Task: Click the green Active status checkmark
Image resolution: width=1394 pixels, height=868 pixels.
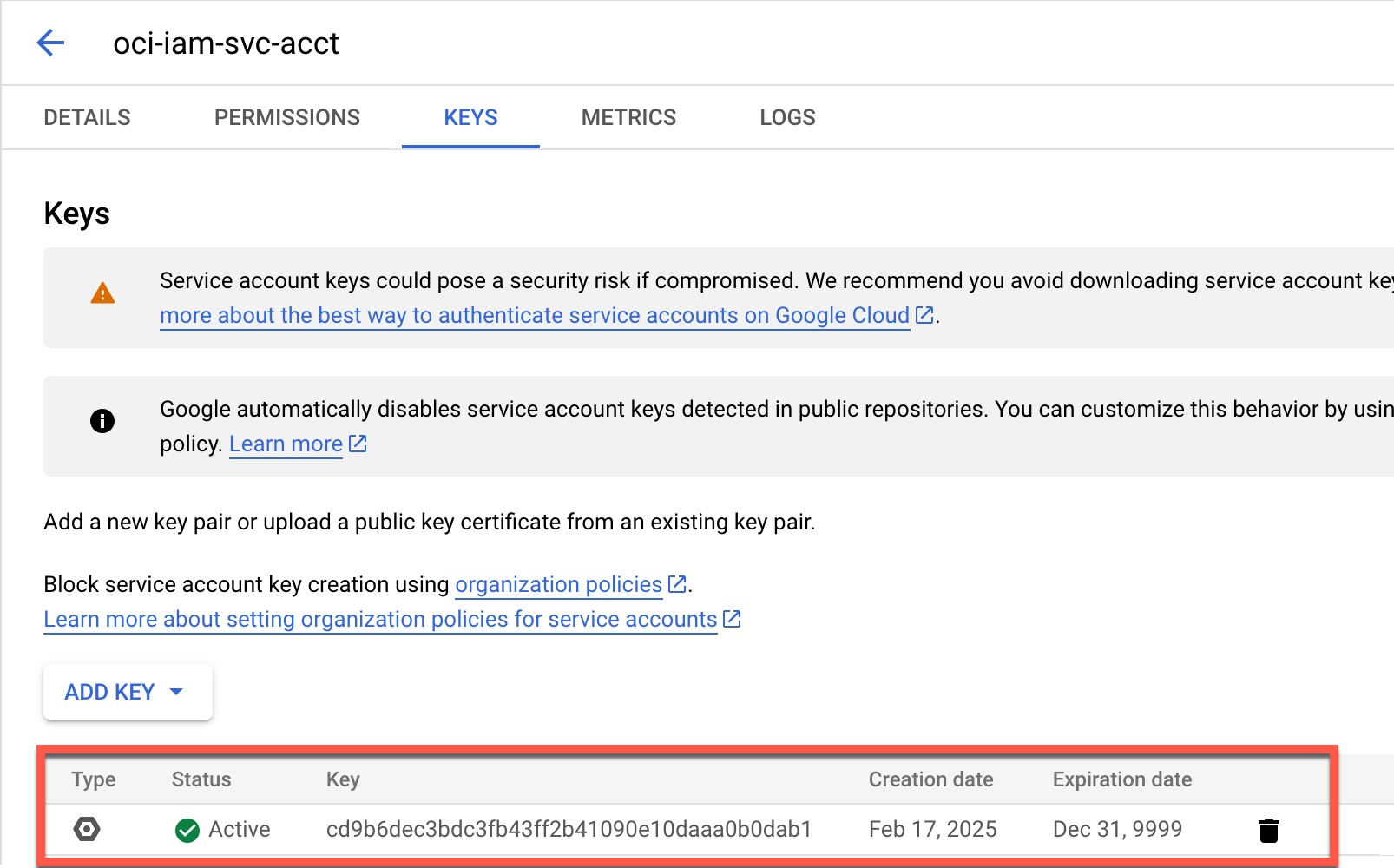Action: point(187,831)
